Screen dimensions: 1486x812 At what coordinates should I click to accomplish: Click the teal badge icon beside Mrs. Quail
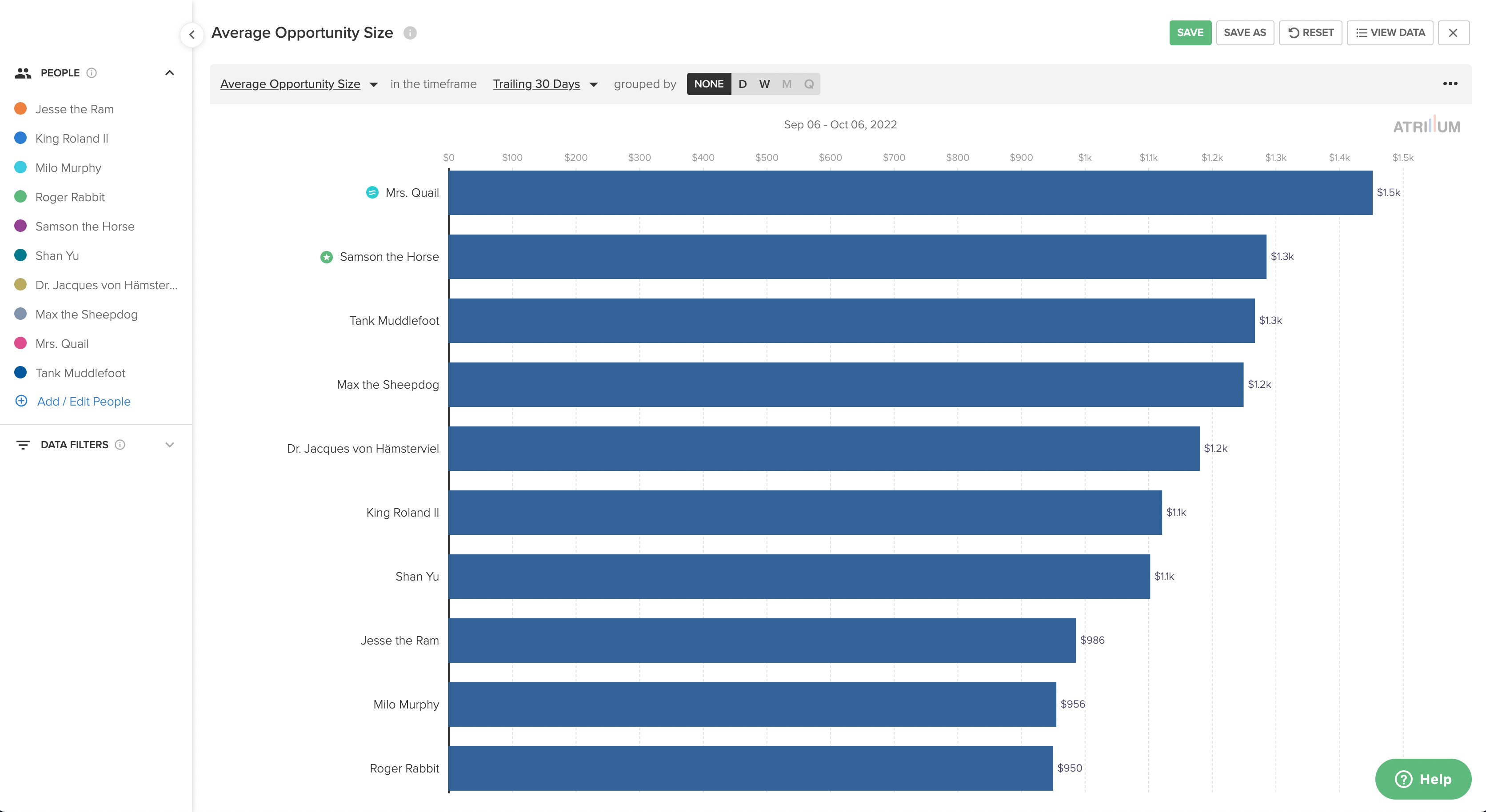point(372,193)
